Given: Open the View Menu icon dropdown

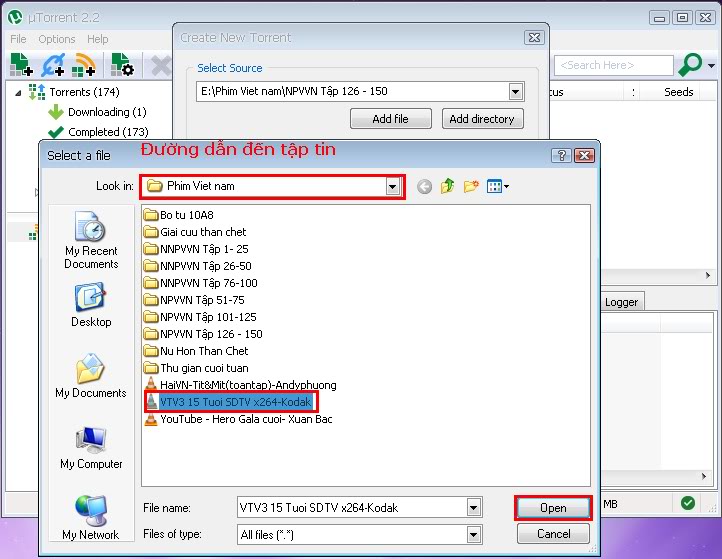Looking at the screenshot, I should [x=498, y=186].
